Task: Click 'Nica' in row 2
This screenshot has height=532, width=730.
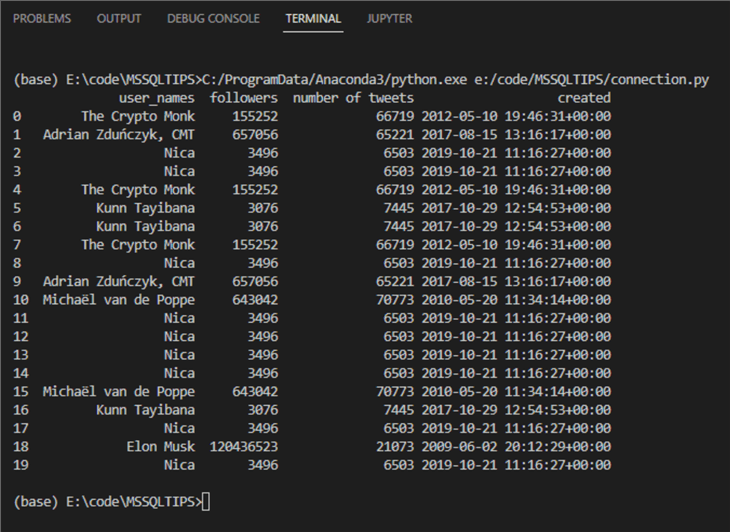Action: [179, 153]
